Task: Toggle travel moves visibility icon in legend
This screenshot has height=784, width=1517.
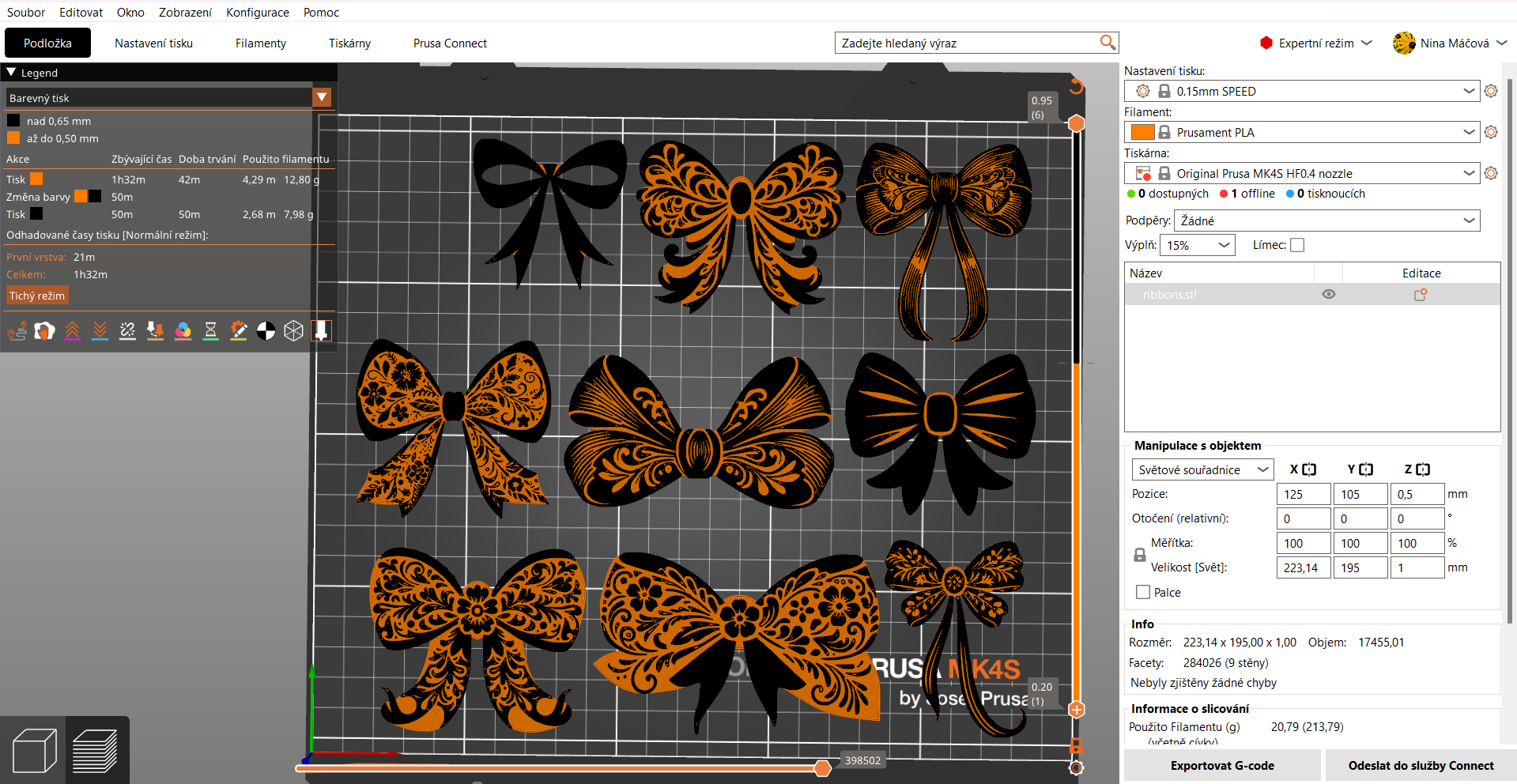Action: point(17,331)
